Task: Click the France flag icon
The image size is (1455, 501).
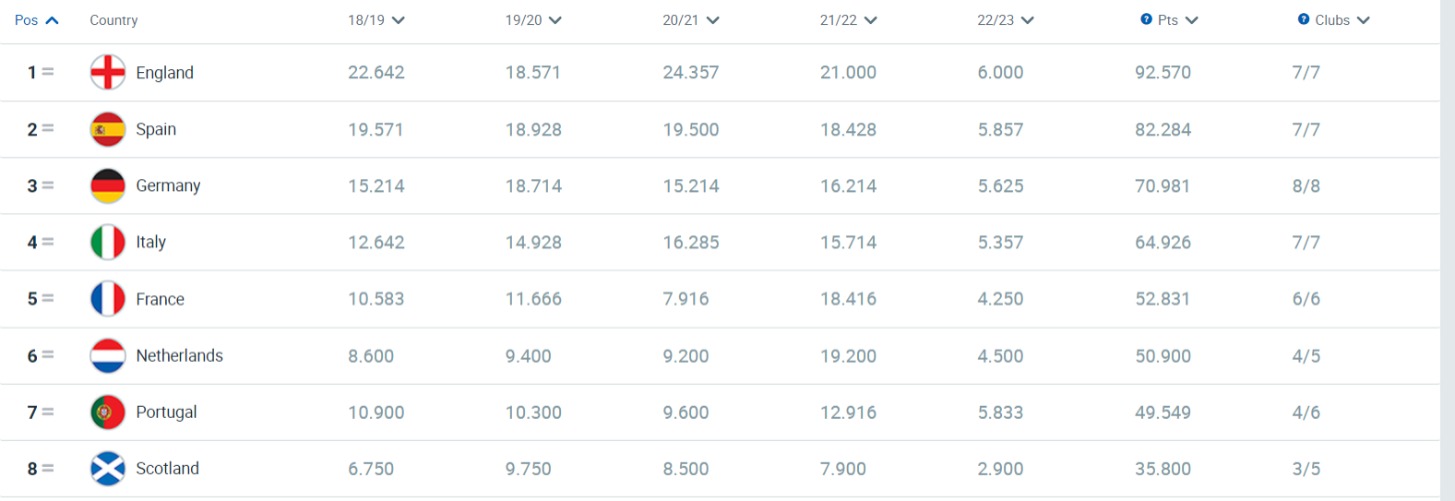Action: tap(107, 299)
